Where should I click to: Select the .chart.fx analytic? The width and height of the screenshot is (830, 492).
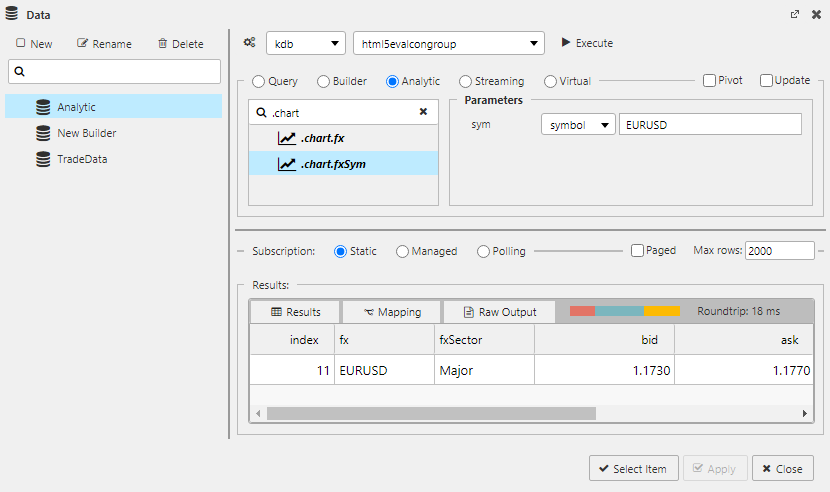[x=322, y=138]
